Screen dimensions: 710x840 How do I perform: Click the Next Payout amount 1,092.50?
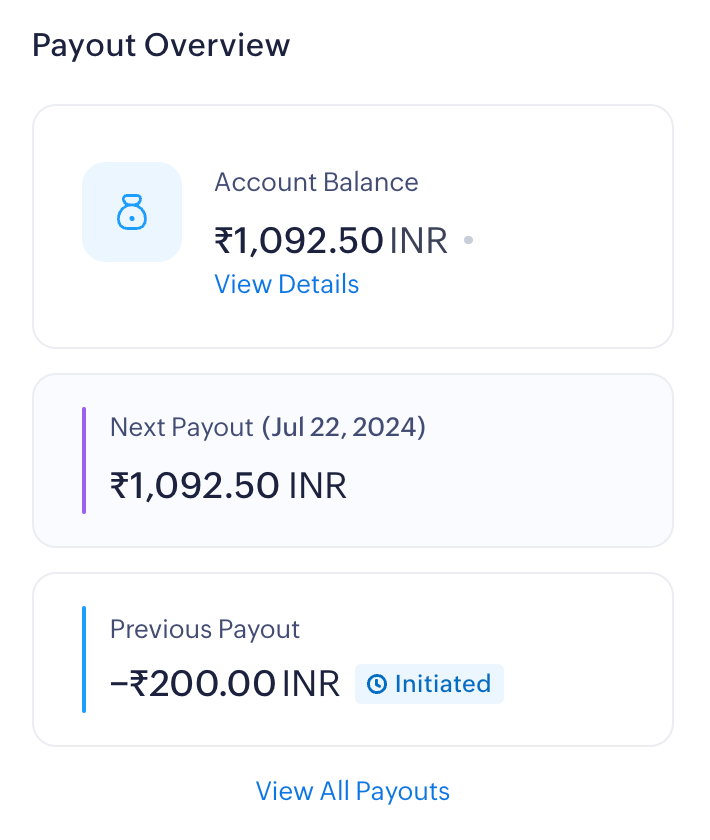pyautogui.click(x=204, y=486)
